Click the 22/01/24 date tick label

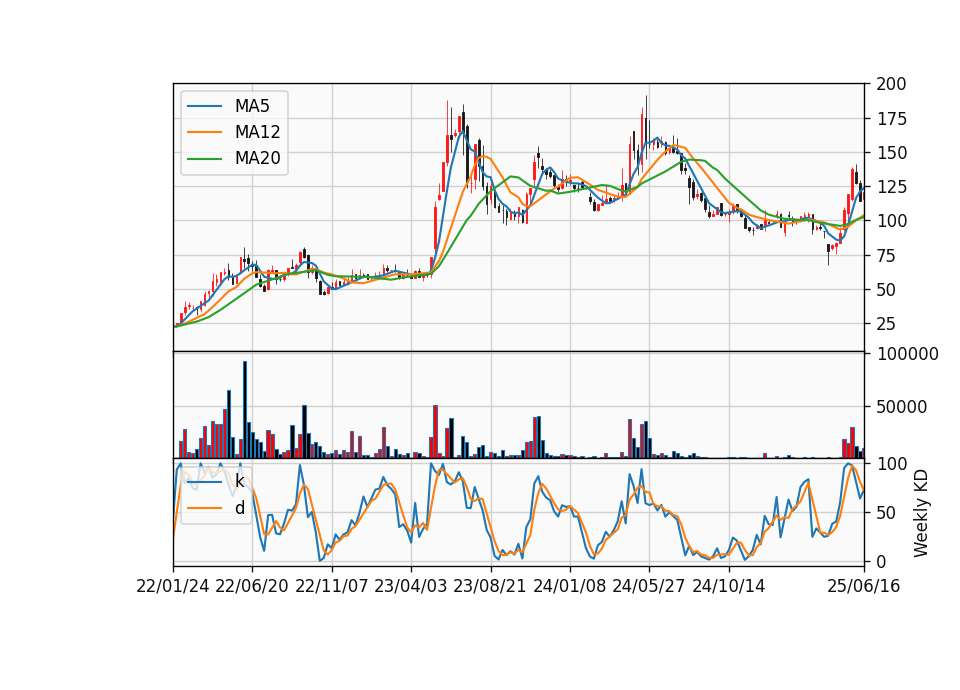pos(173,586)
